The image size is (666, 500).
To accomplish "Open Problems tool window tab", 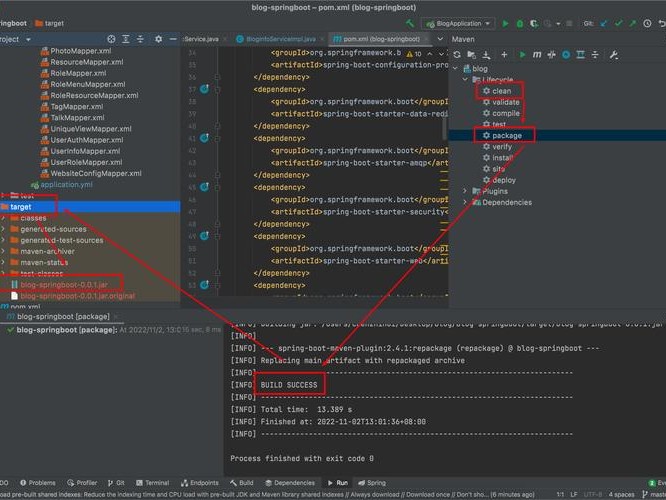I will click(x=38, y=483).
